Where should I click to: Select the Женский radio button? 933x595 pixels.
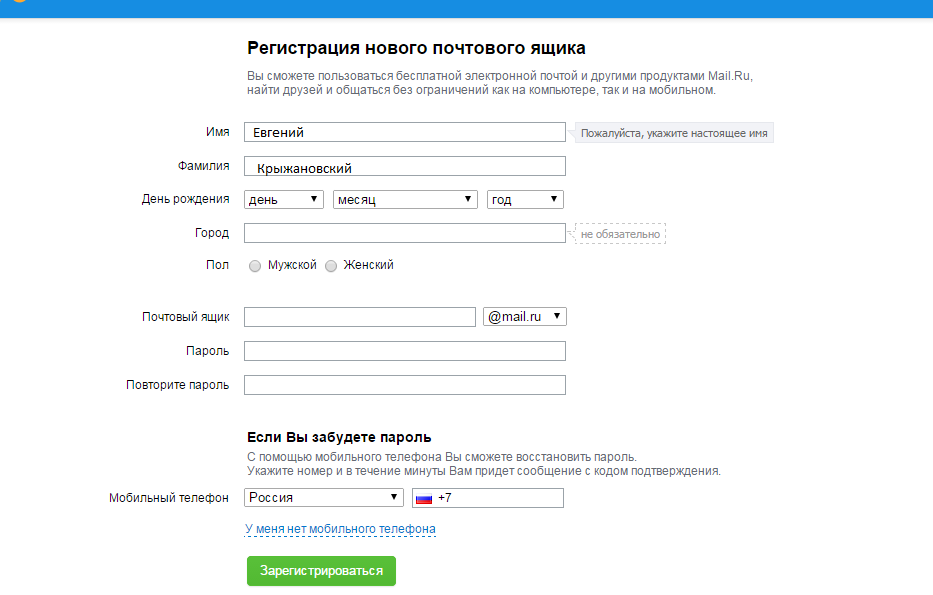331,266
